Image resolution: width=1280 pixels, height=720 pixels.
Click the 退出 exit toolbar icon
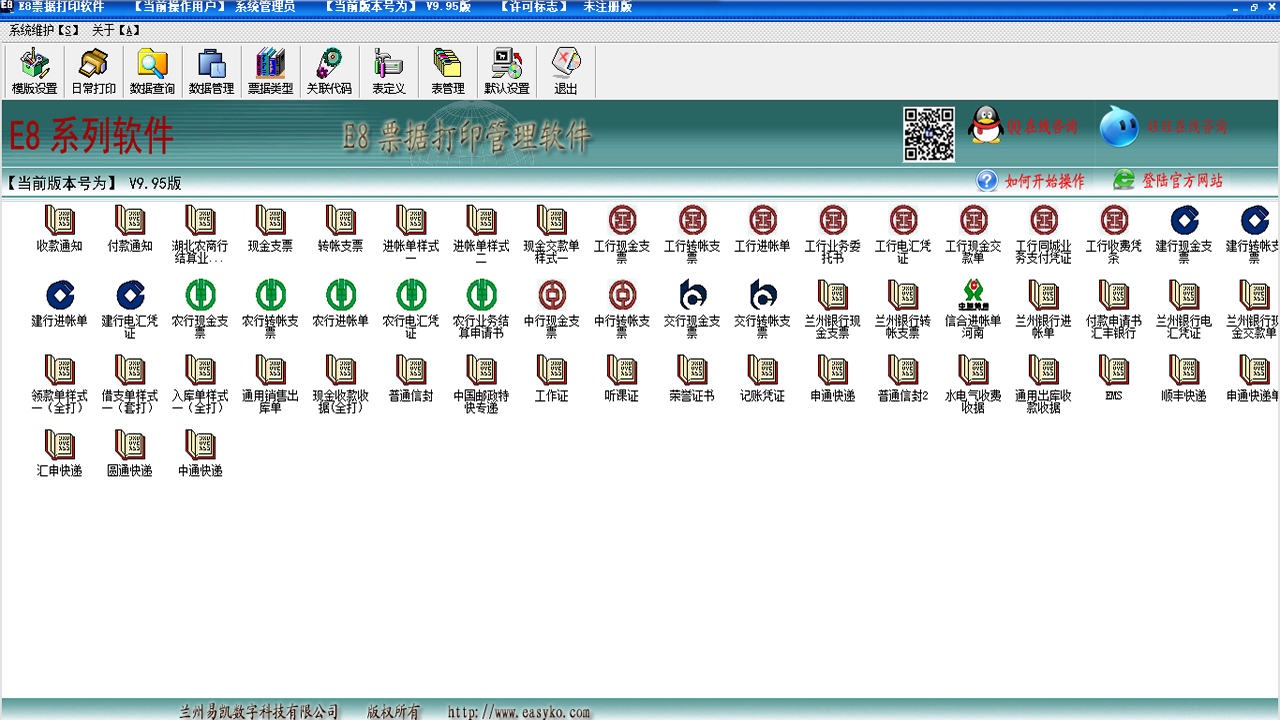click(x=566, y=71)
